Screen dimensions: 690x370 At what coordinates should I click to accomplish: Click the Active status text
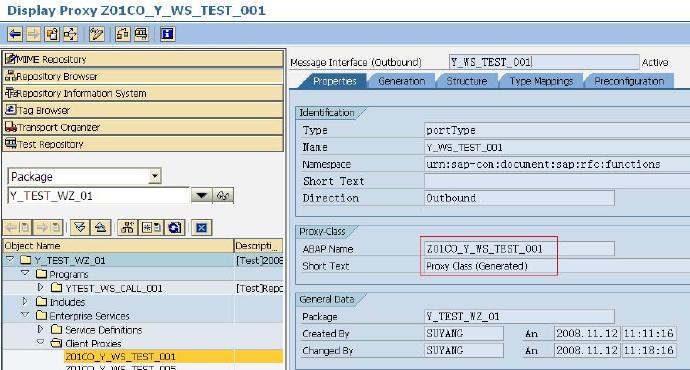[655, 62]
